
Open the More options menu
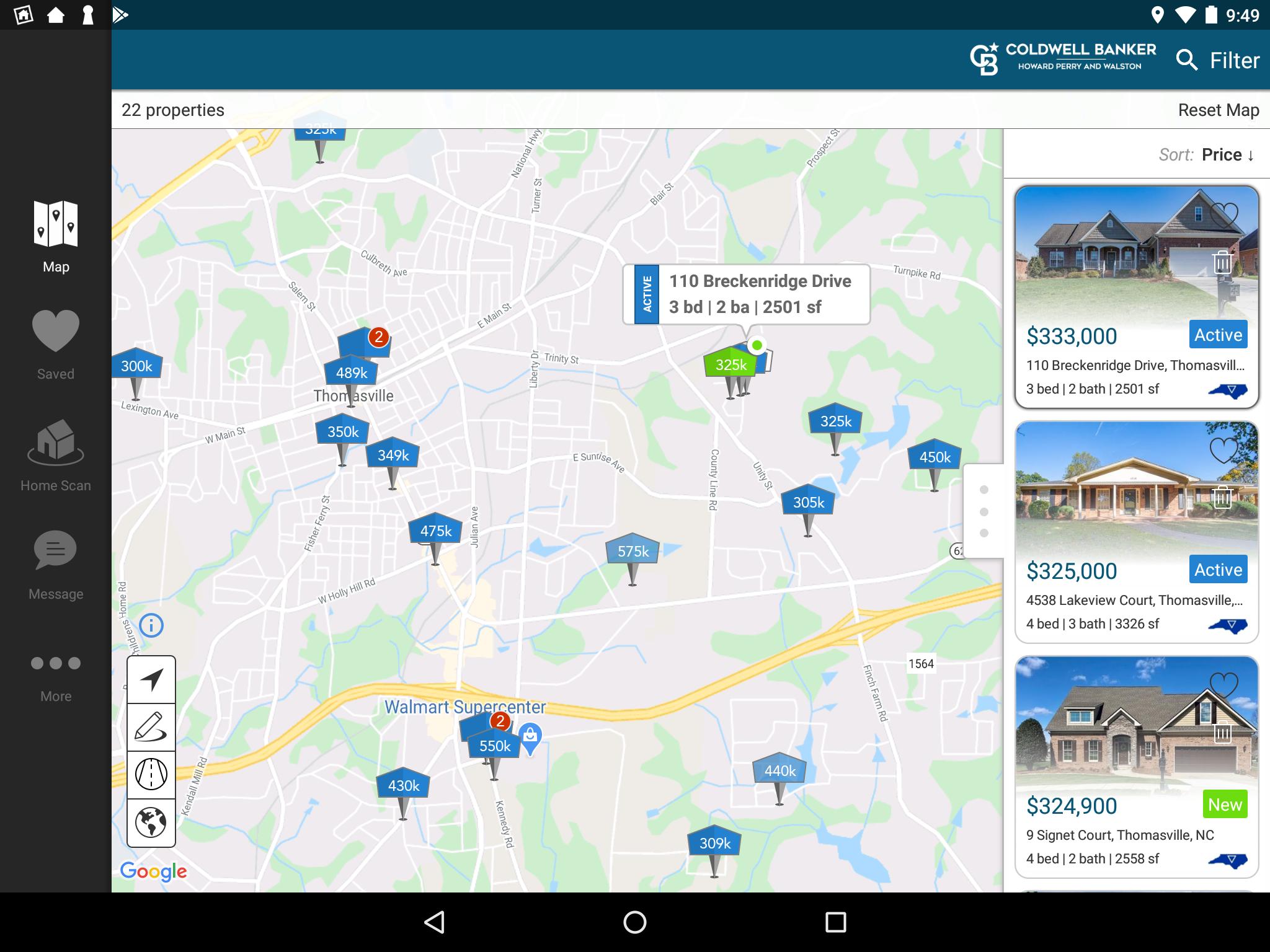pyautogui.click(x=56, y=678)
